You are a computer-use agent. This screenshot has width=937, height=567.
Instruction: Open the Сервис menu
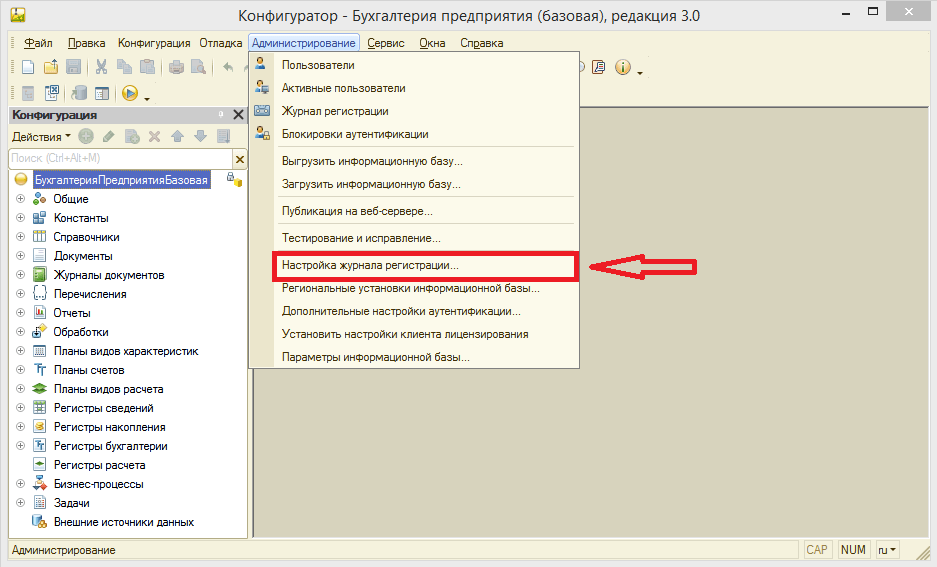click(x=385, y=43)
